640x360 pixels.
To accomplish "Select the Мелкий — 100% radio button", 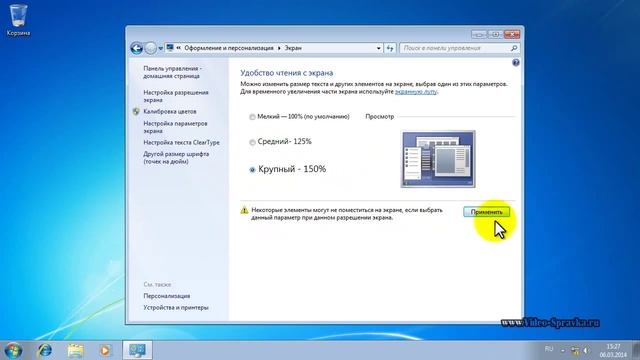I will pos(252,117).
